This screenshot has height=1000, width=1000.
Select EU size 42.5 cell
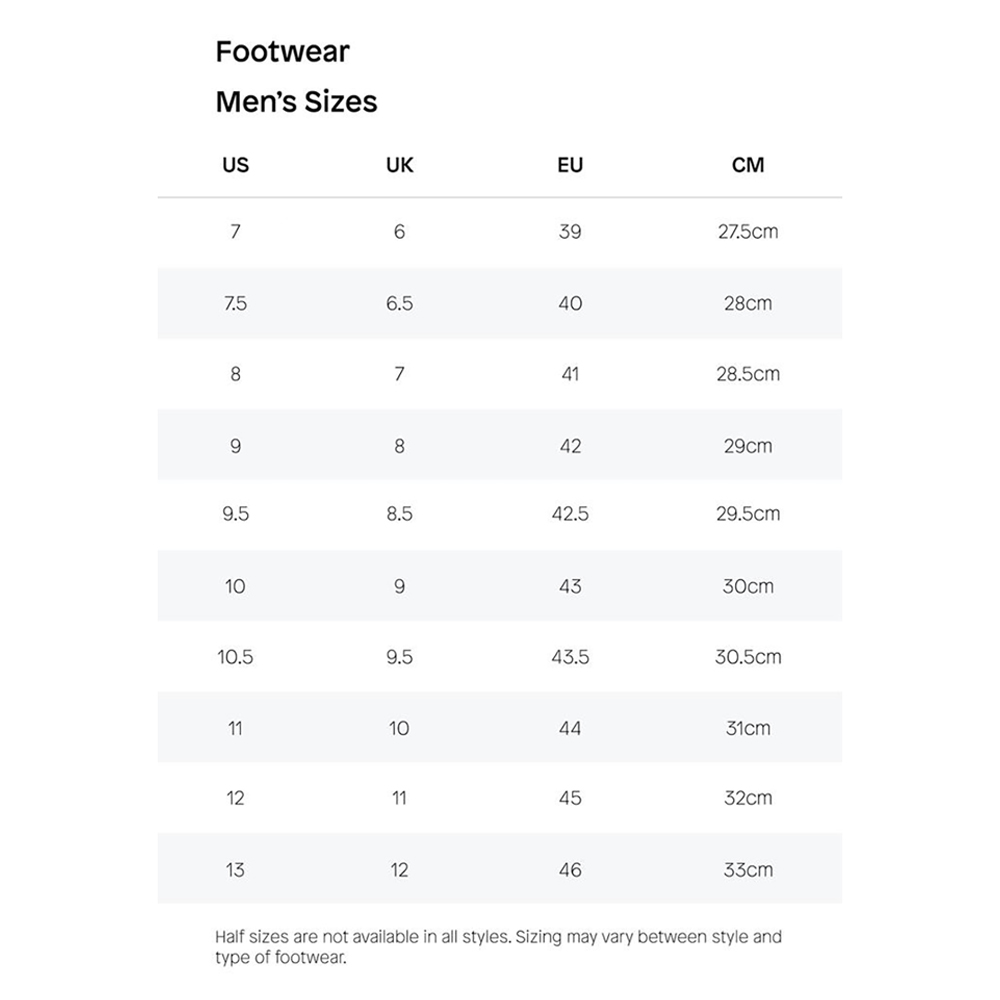pos(570,514)
